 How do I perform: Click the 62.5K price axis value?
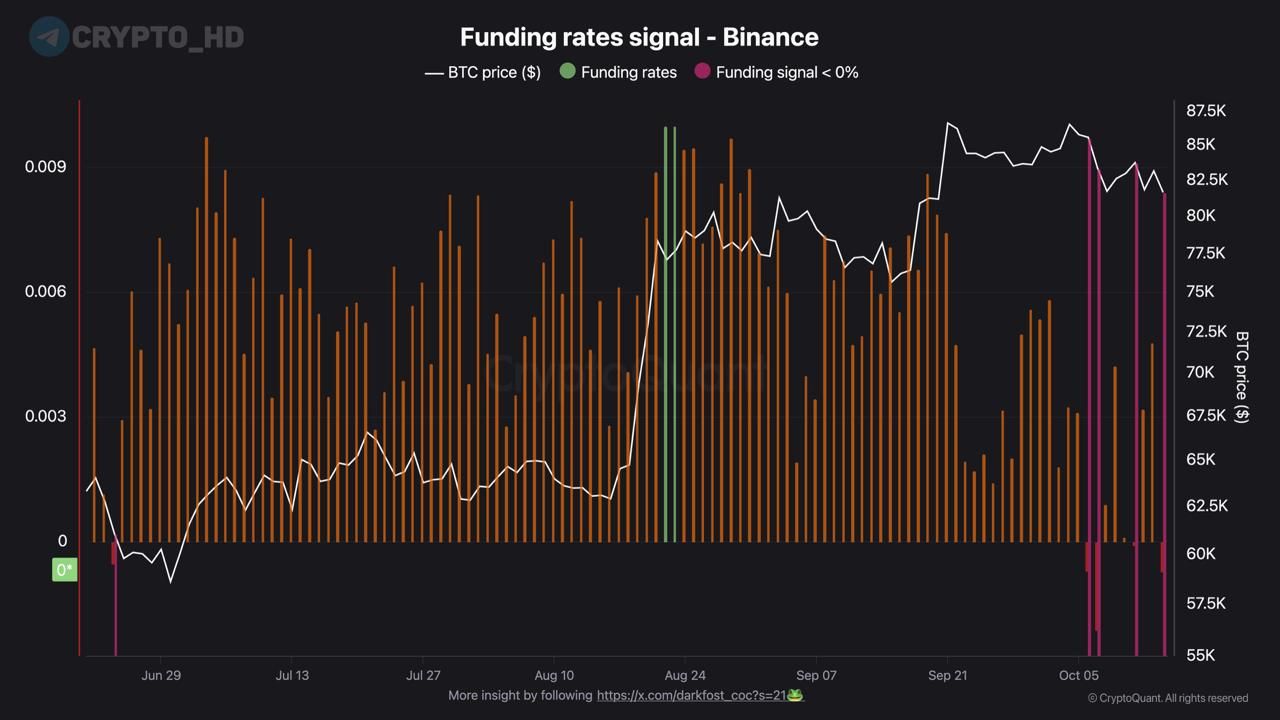pyautogui.click(x=1206, y=505)
